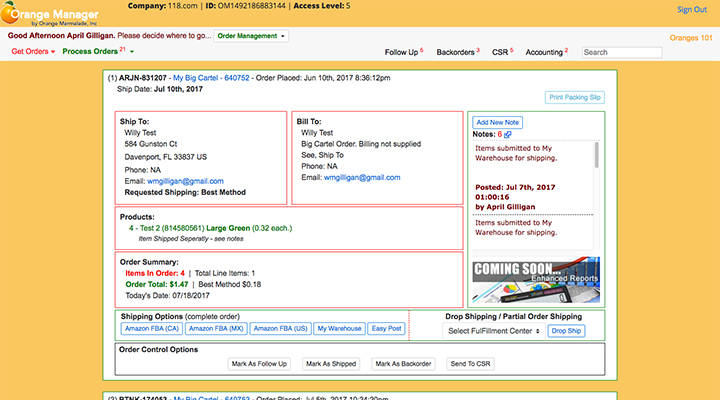Expand the Get Orders menu
Image resolution: width=720 pixels, height=400 pixels.
32,52
